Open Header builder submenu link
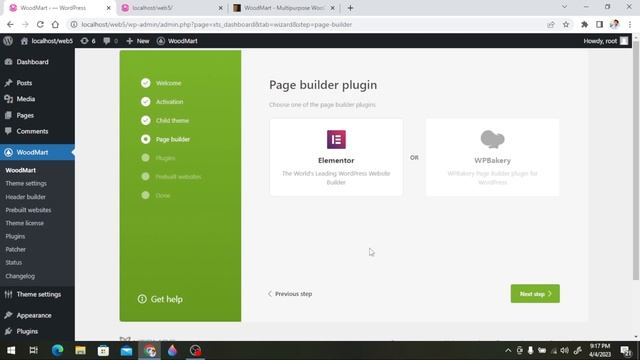The image size is (640, 360). 25,197
